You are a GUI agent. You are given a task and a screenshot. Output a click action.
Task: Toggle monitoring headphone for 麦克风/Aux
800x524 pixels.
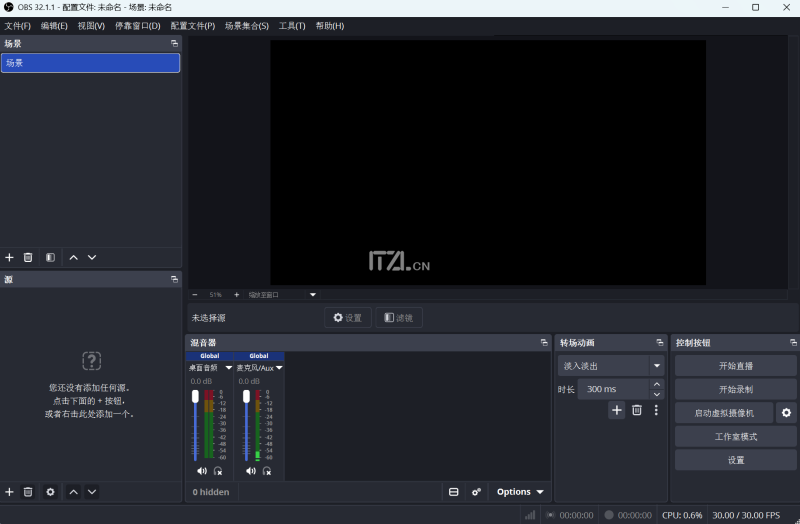coord(267,471)
